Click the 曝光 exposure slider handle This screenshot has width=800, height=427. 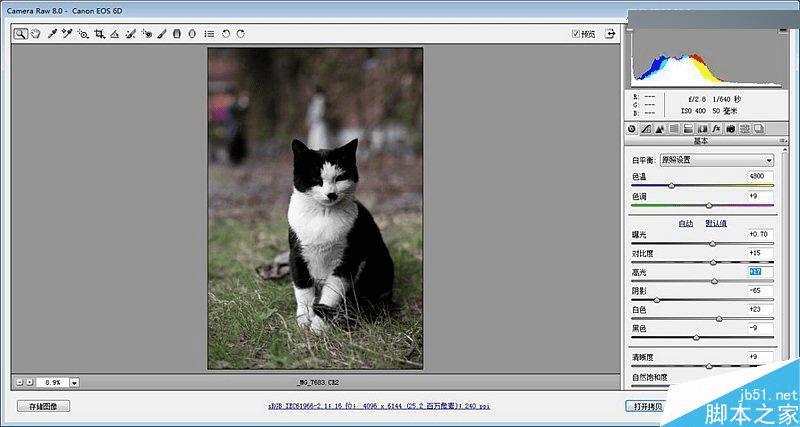point(712,244)
